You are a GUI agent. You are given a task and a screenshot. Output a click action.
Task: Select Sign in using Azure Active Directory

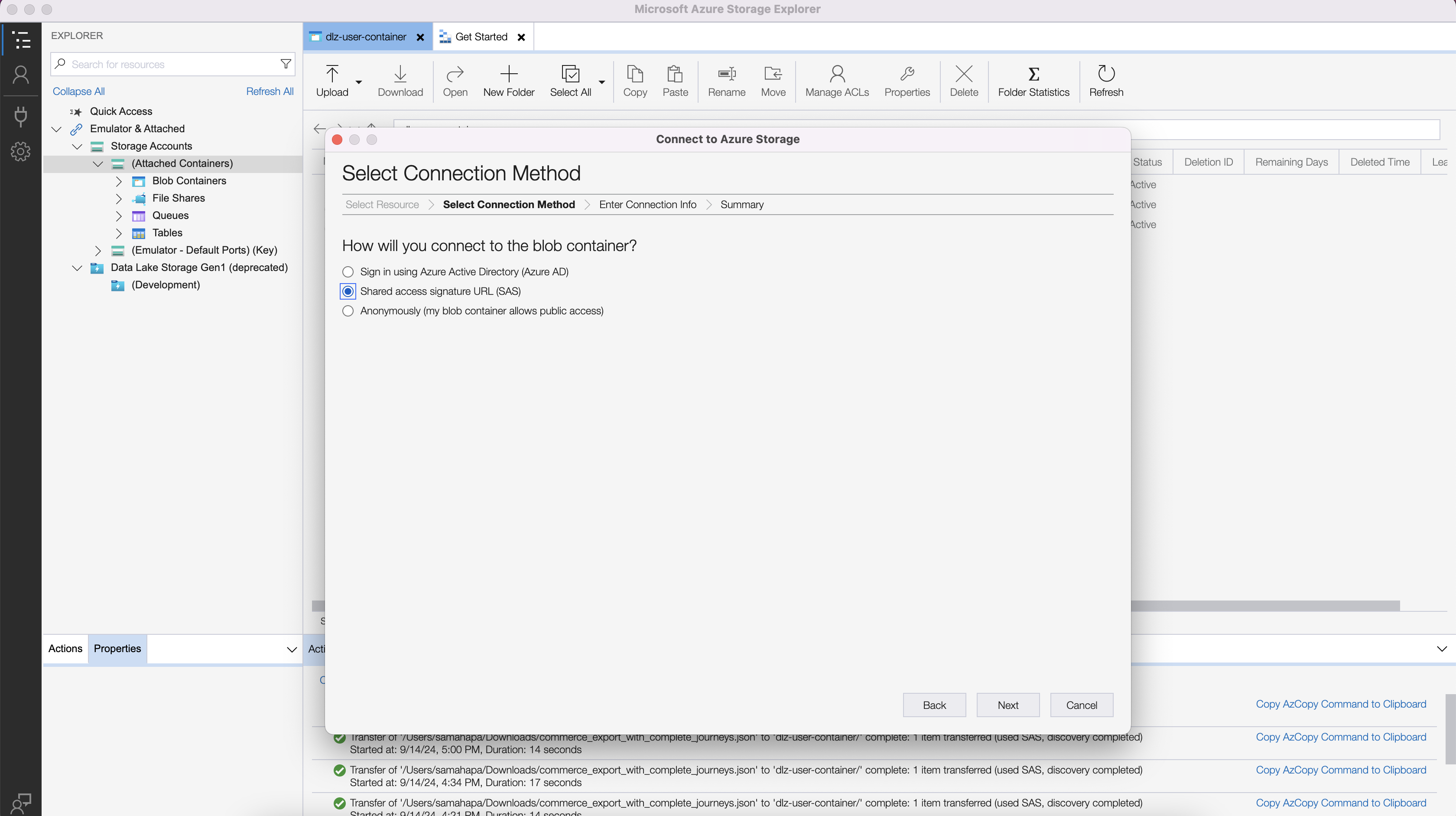pos(348,272)
